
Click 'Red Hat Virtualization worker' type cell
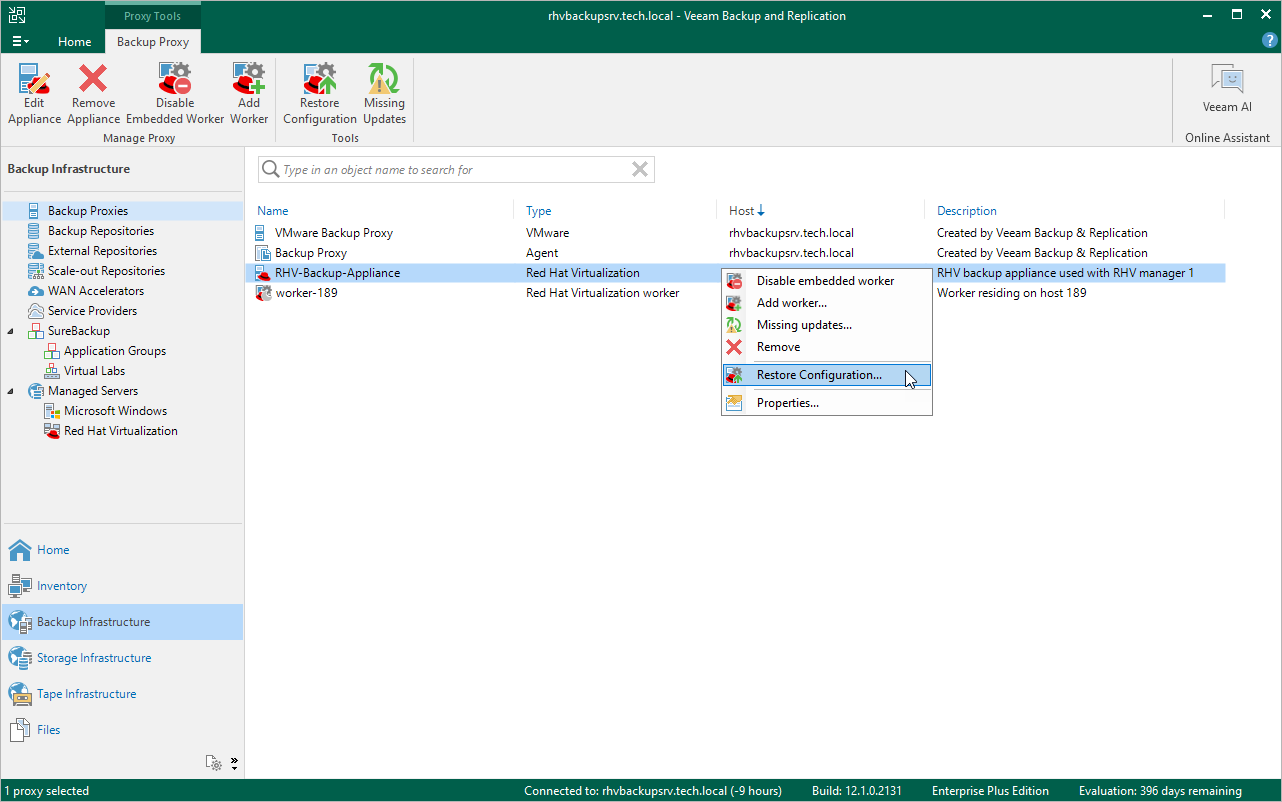pyautogui.click(x=602, y=293)
